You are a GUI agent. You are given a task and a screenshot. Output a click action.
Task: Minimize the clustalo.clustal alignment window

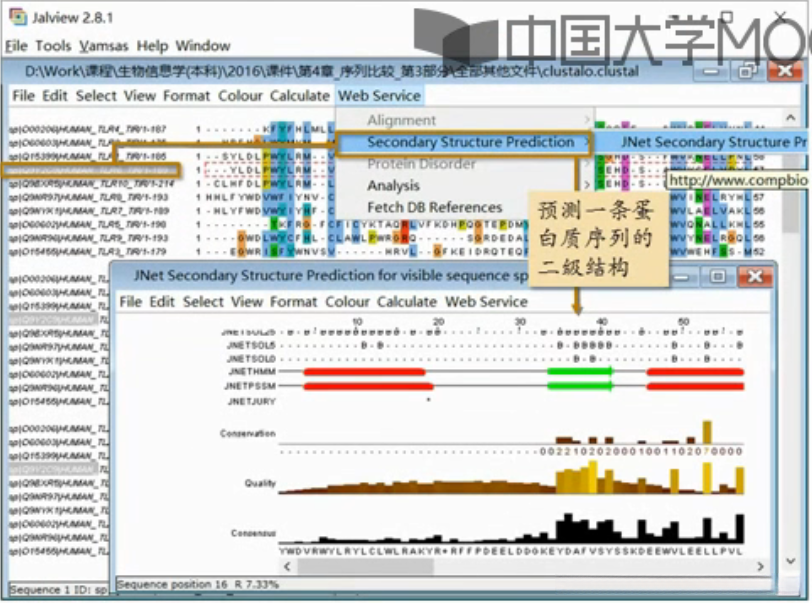pos(710,71)
